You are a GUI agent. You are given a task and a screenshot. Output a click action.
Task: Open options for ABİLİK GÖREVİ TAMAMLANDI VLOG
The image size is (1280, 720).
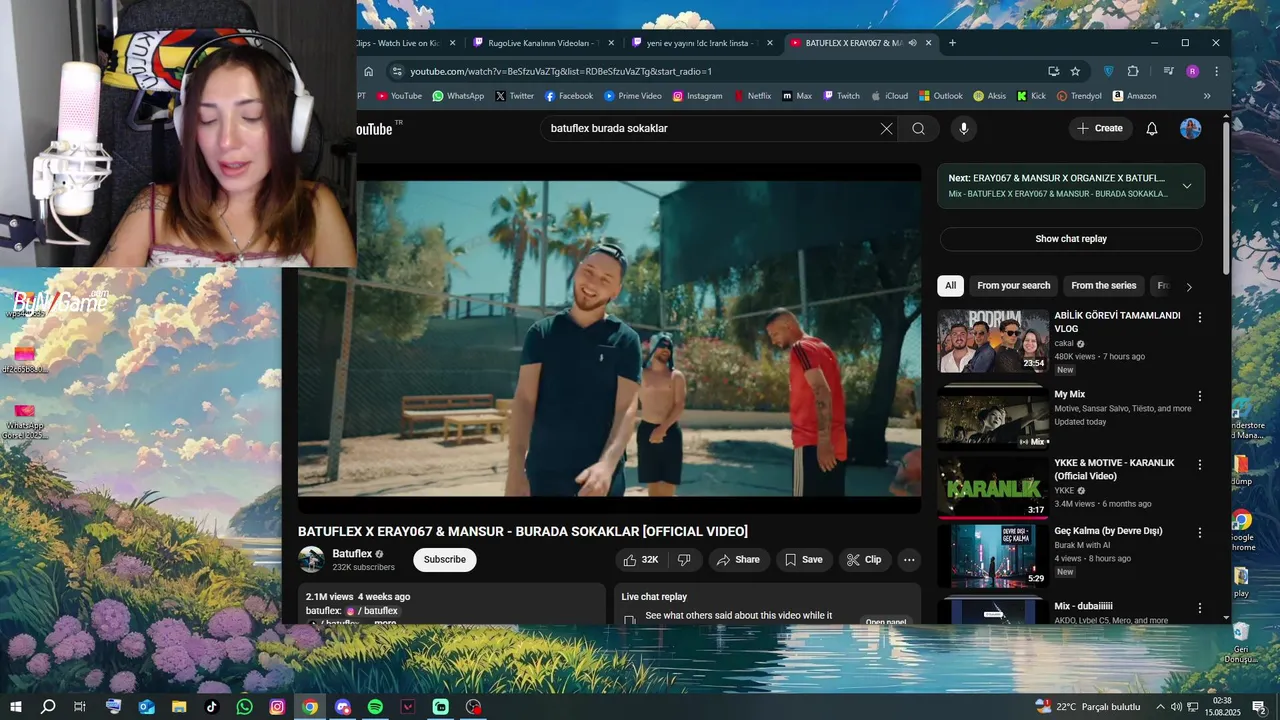click(1200, 317)
